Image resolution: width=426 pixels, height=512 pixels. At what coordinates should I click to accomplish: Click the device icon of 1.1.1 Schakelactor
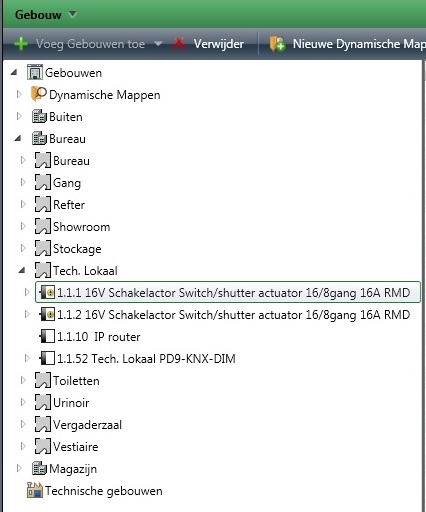[x=47, y=293]
